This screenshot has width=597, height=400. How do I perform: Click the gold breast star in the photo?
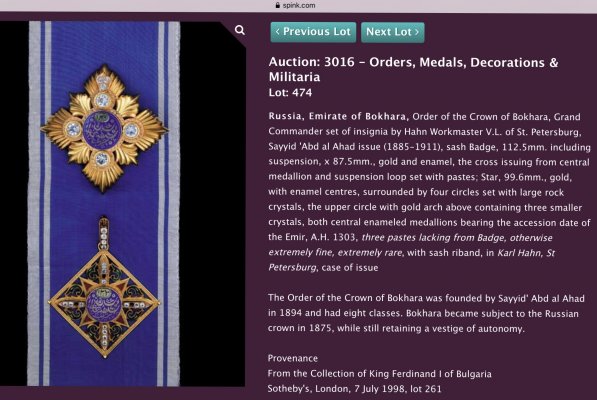click(104, 129)
